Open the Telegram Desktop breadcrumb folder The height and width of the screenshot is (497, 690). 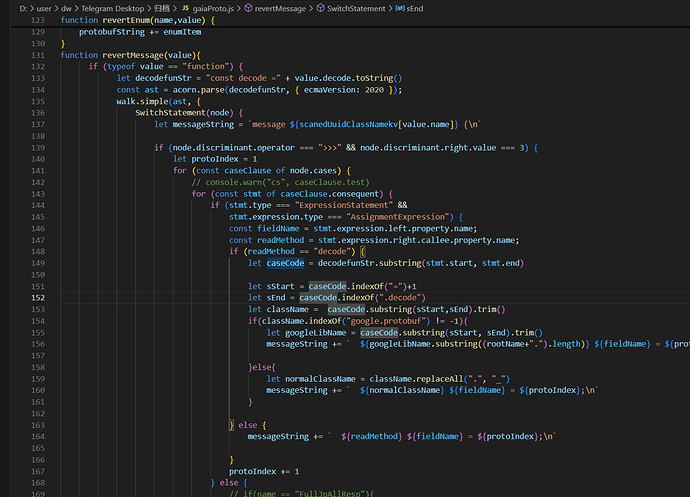click(x=112, y=8)
